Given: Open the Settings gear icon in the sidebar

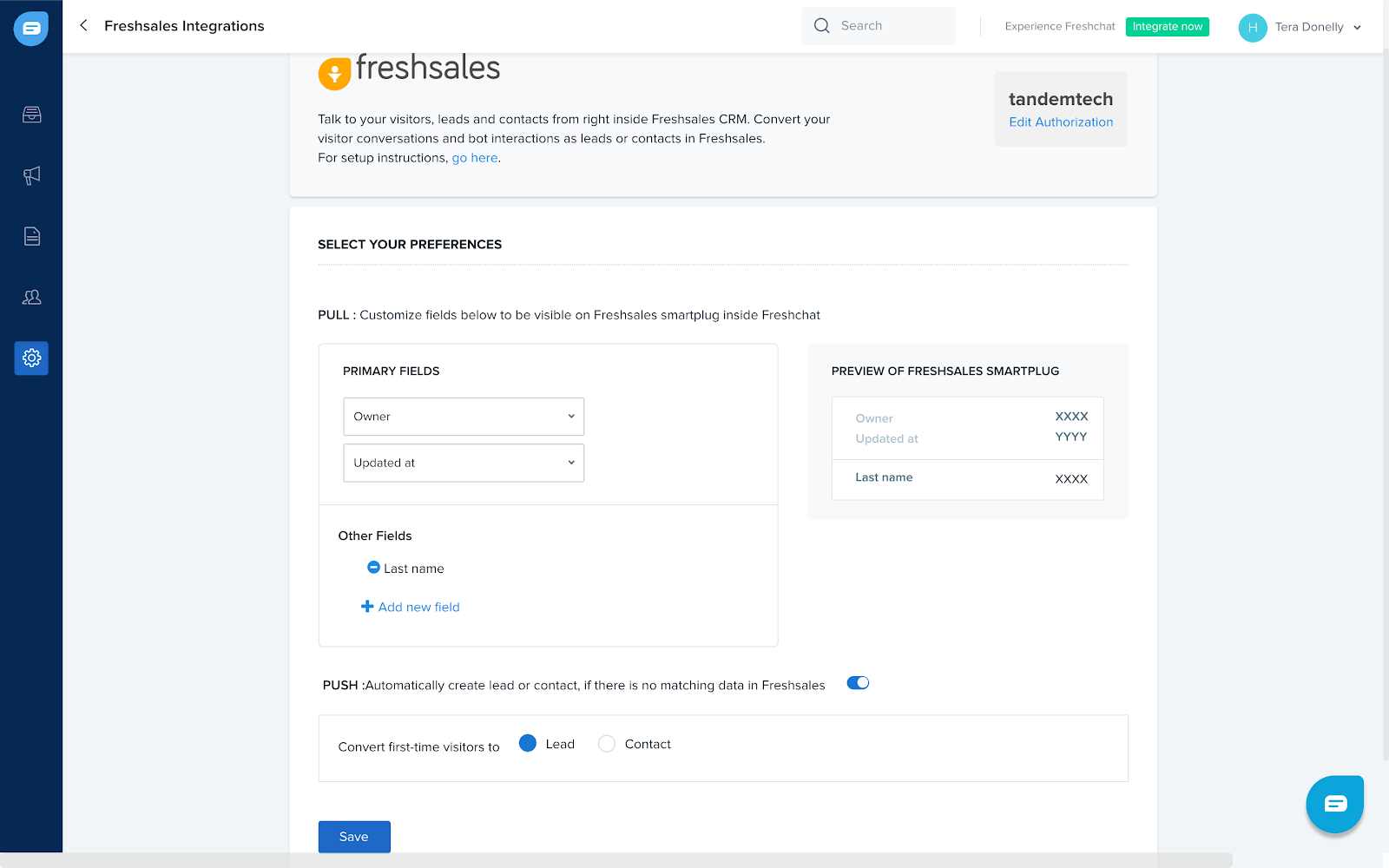Looking at the screenshot, I should click(31, 358).
